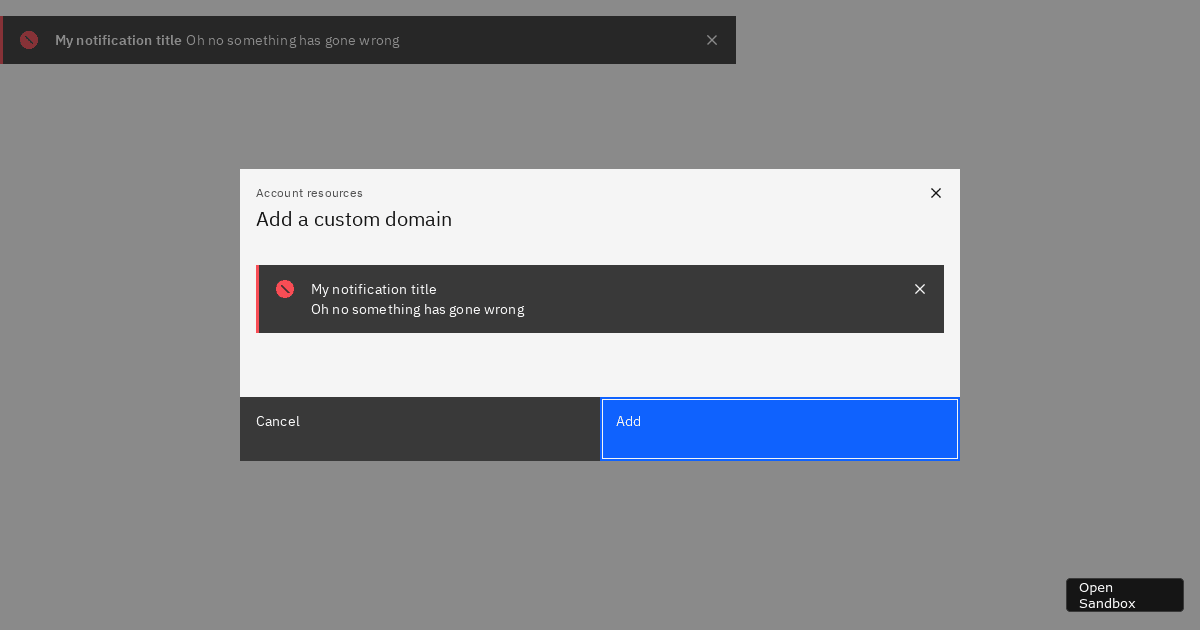
Task: Click the dark Cancel footer area
Action: tap(420, 428)
